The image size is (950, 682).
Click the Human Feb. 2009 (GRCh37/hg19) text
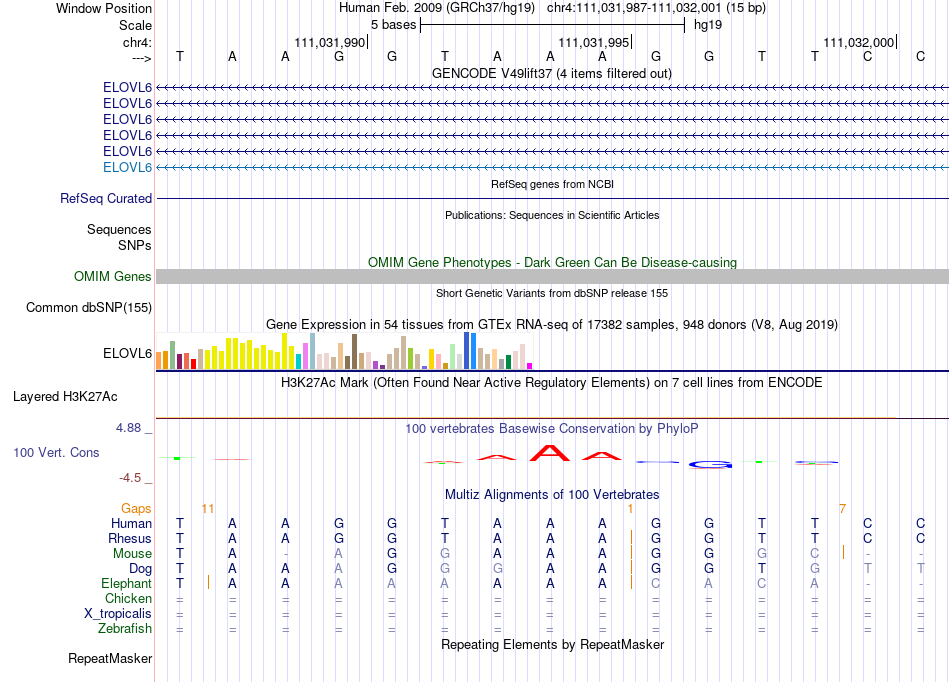(x=437, y=8)
